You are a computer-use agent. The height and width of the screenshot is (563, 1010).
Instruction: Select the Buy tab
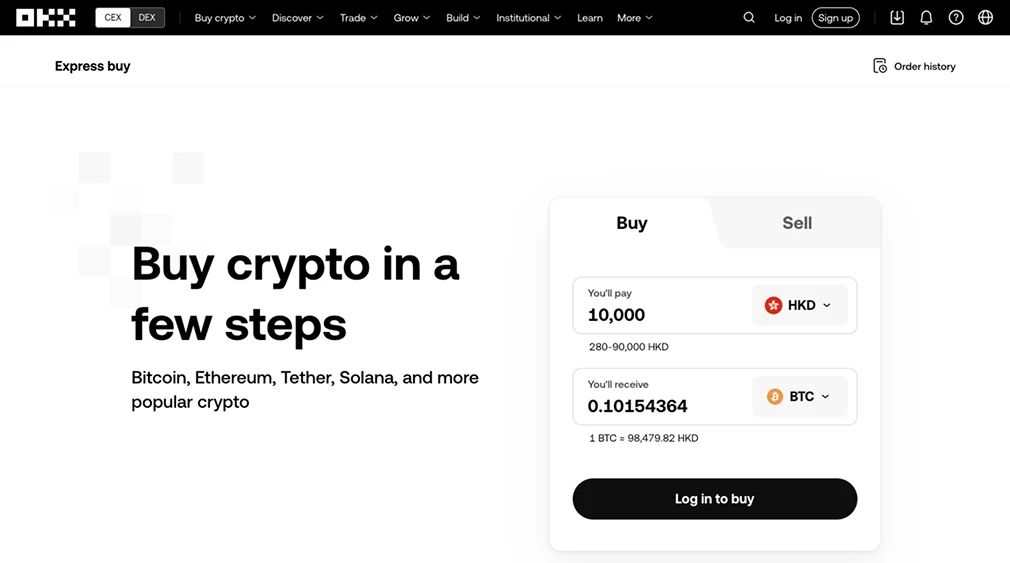631,223
